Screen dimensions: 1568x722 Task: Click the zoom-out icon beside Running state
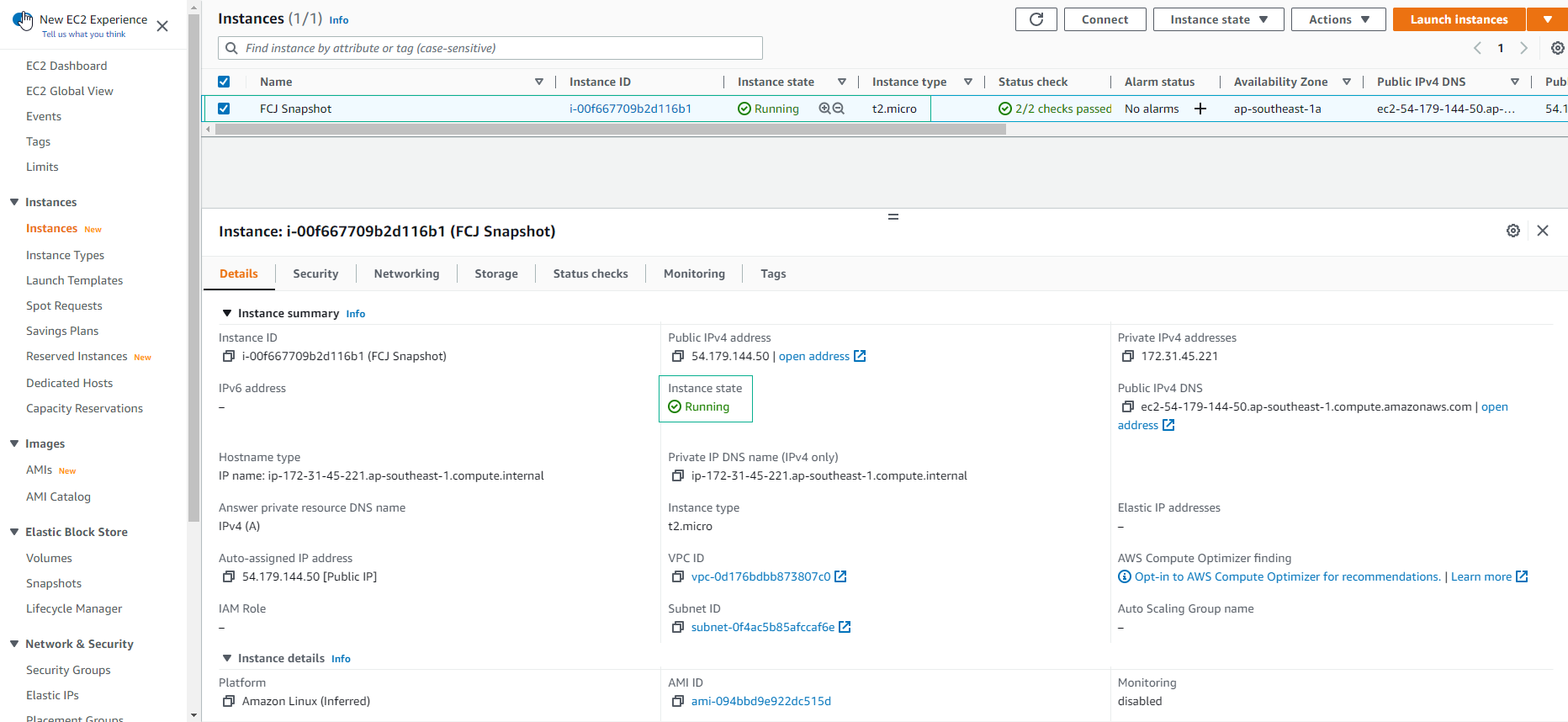coord(839,109)
